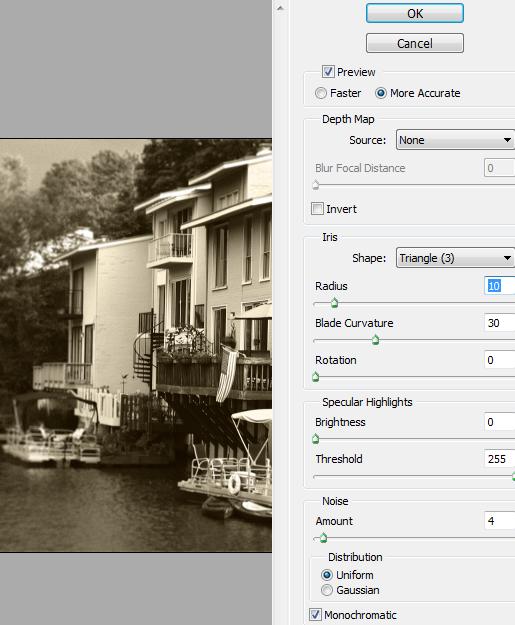Screen dimensions: 515x625
Task: Click the Rotation slider handle
Action: (316, 377)
